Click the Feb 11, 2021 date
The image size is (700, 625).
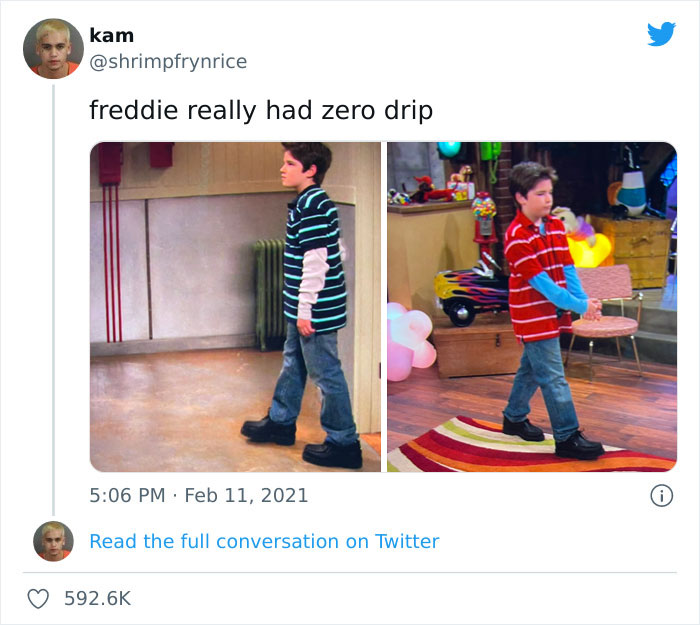click(x=247, y=495)
